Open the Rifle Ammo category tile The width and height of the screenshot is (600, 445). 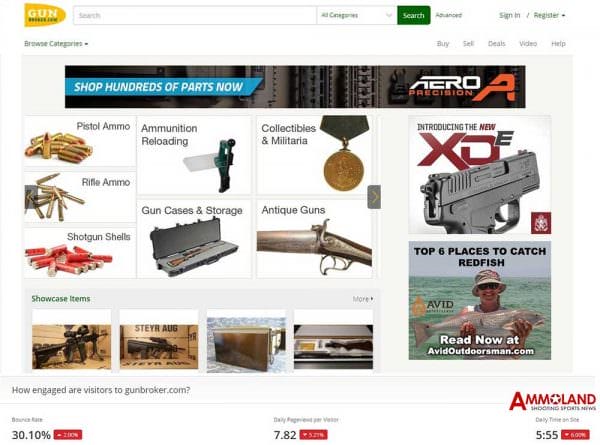click(80, 197)
